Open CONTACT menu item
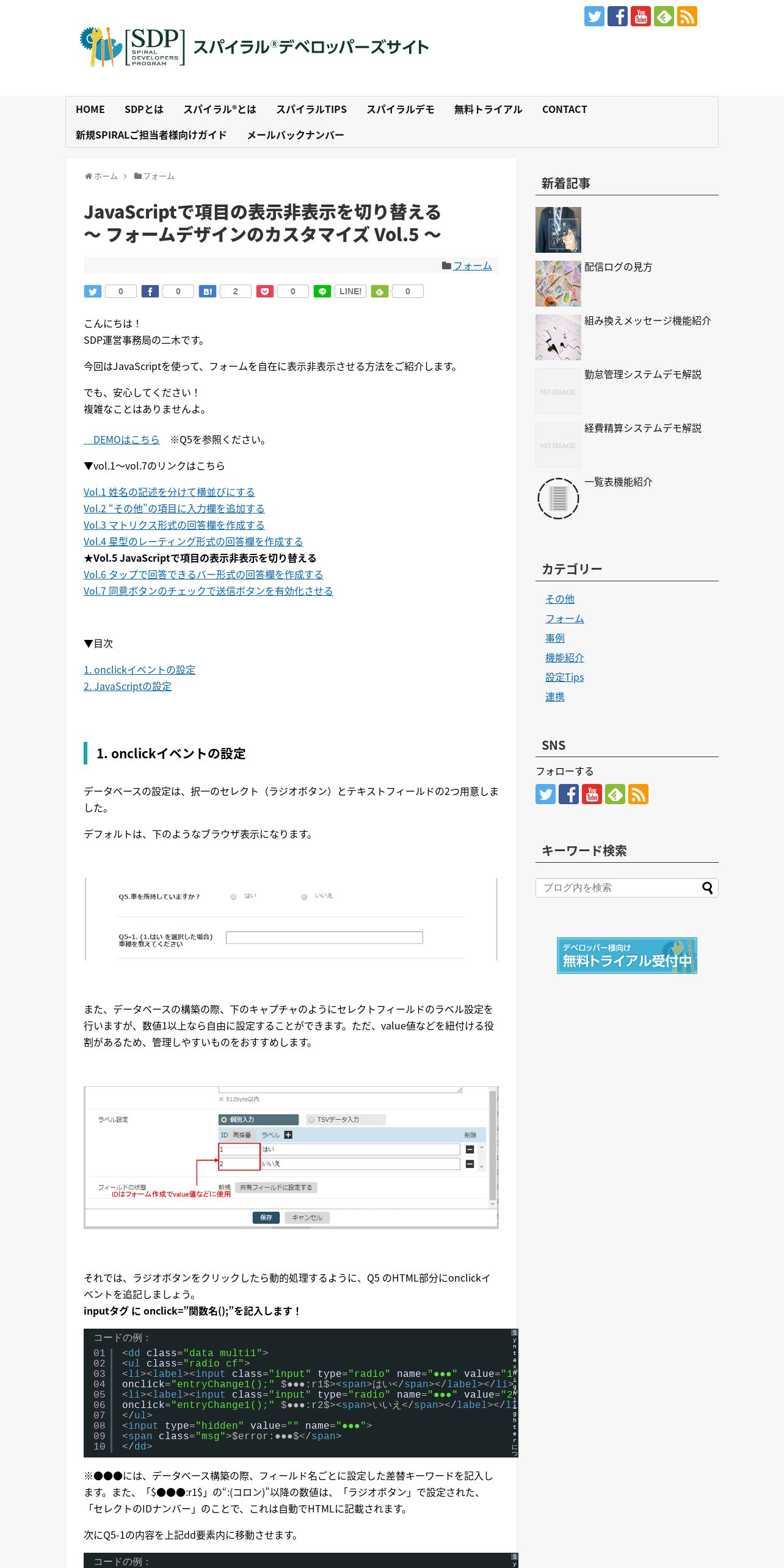784x1568 pixels. pos(565,109)
